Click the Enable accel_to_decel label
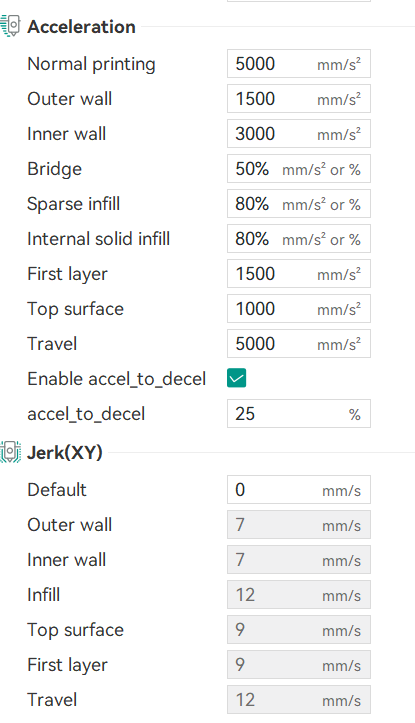This screenshot has height=723, width=415. [117, 379]
